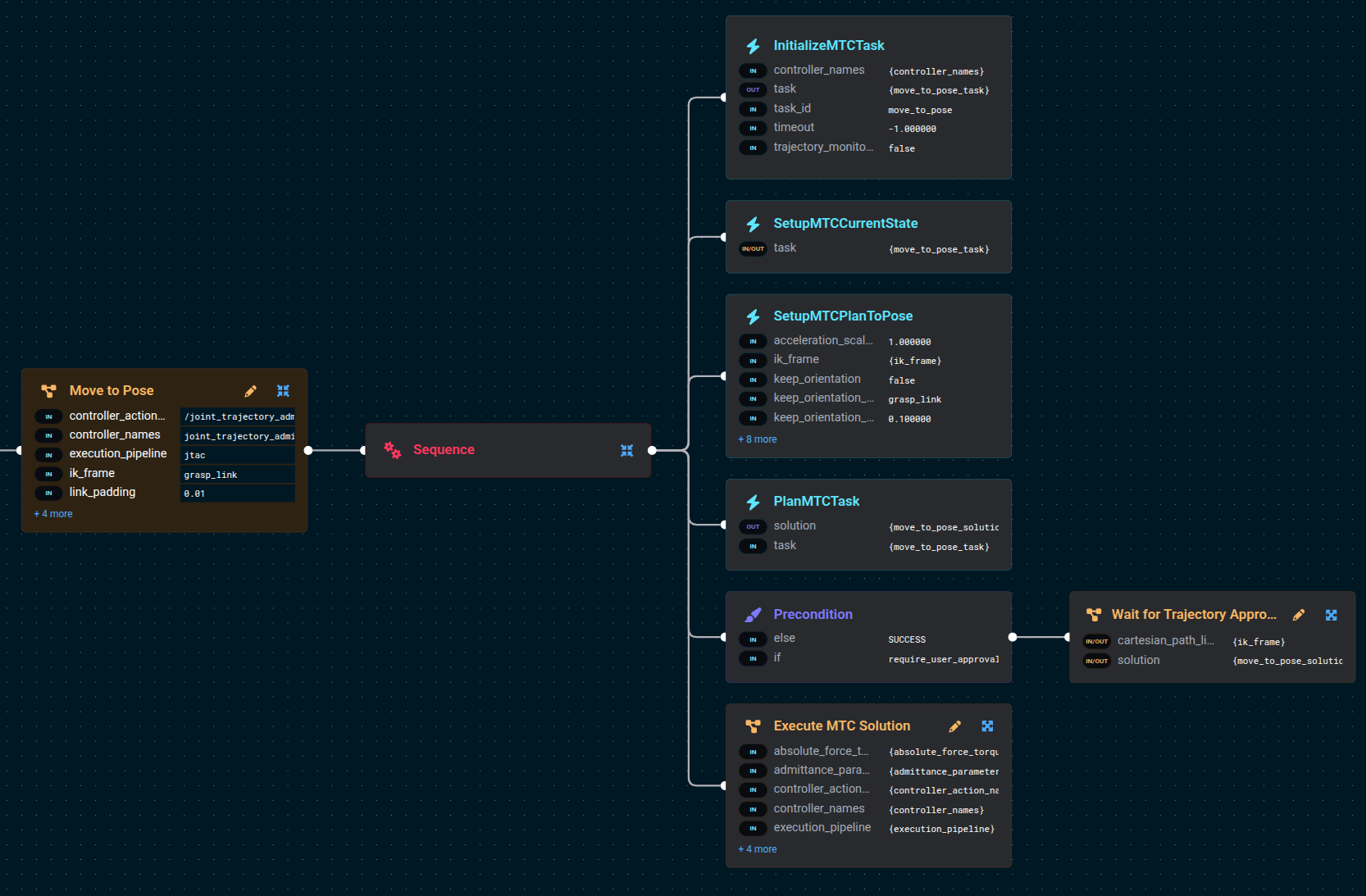Collapse the Sequence node children
Viewport: 1366px width, 896px height.
(626, 450)
